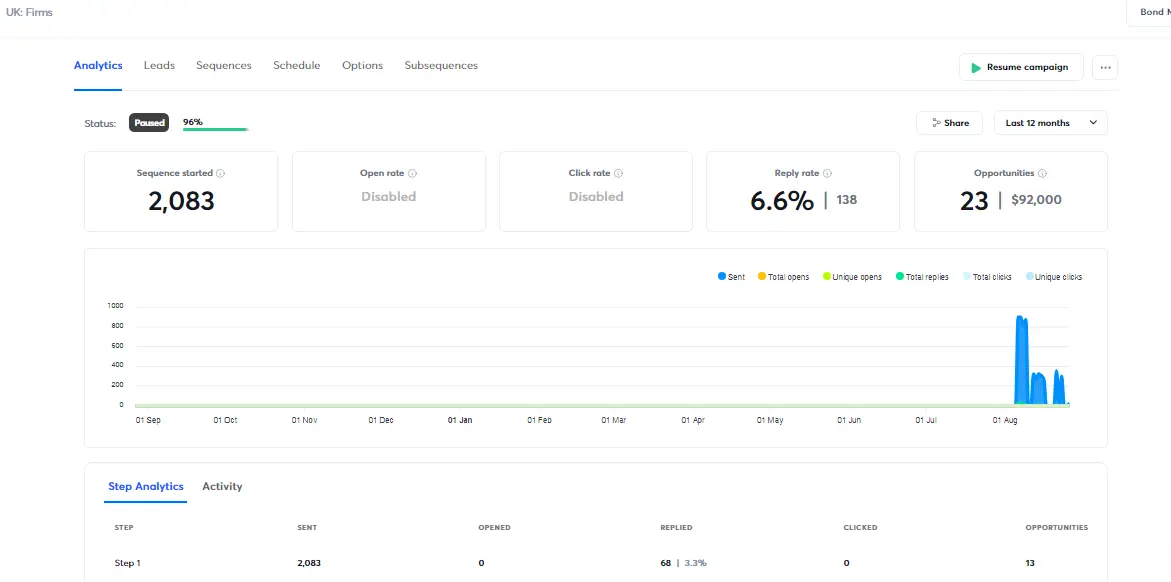This screenshot has width=1171, height=582.
Task: Select the Options tab
Action: (362, 66)
